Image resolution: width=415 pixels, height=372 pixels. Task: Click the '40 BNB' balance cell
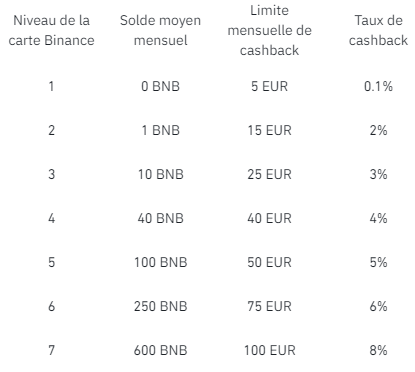(x=160, y=218)
